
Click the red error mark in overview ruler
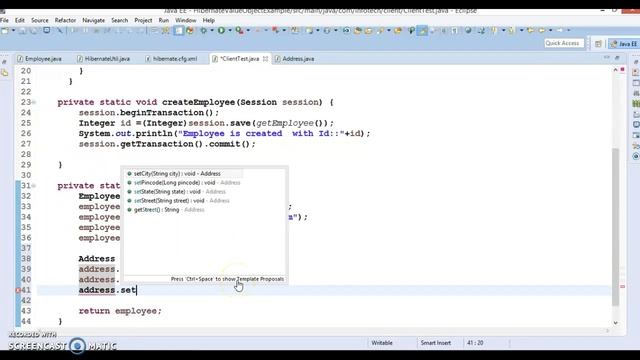[x=622, y=287]
